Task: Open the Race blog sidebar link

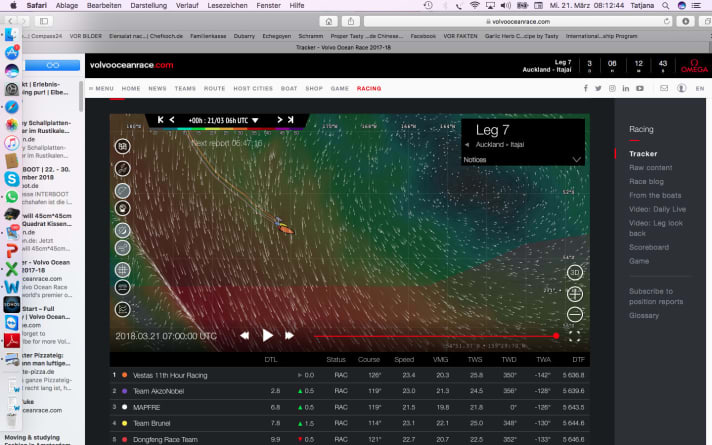Action: (646, 181)
